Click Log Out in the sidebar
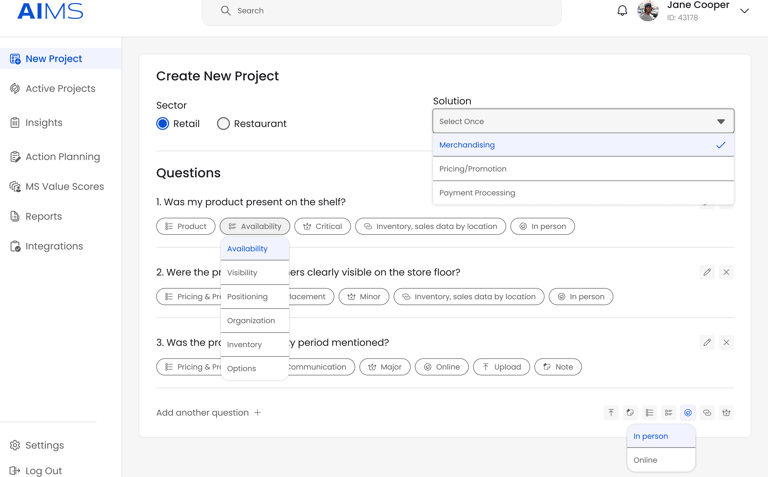Screen dimensions: 768x477 pyautogui.click(x=43, y=470)
